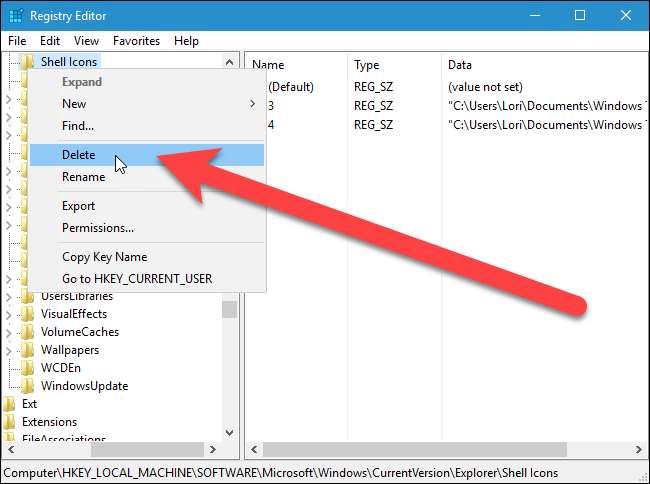Viewport: 650px width, 484px height.
Task: Select the WindowsUpdate key
Action: 84,386
